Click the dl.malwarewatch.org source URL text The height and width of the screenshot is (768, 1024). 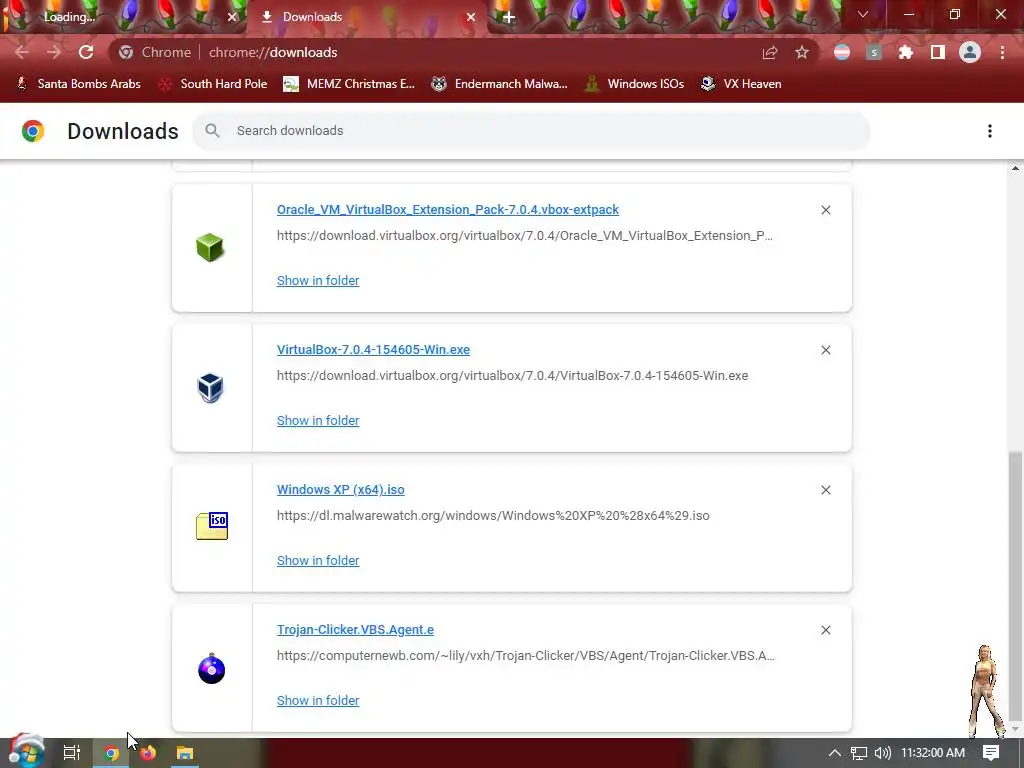[x=493, y=515]
